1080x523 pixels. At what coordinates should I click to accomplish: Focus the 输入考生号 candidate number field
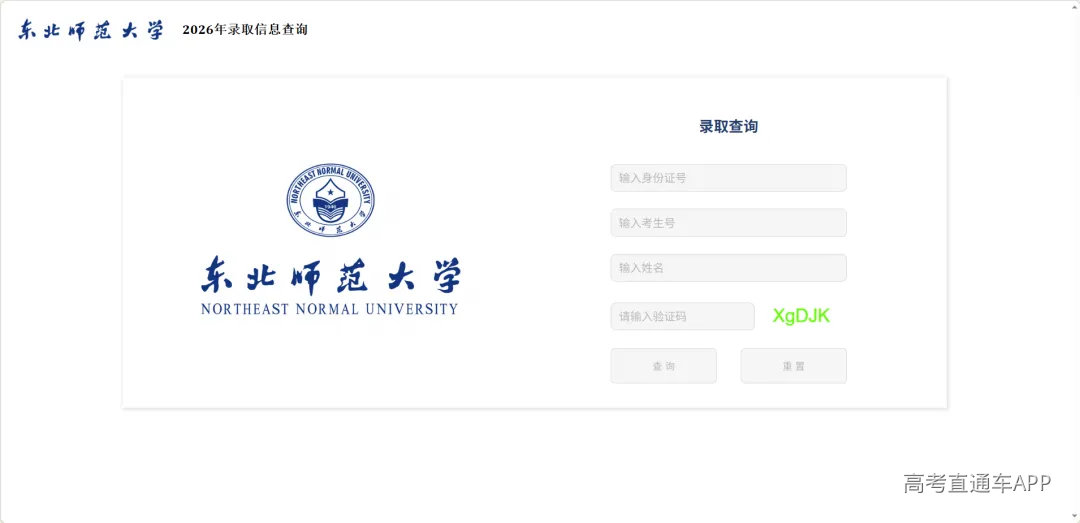(728, 223)
